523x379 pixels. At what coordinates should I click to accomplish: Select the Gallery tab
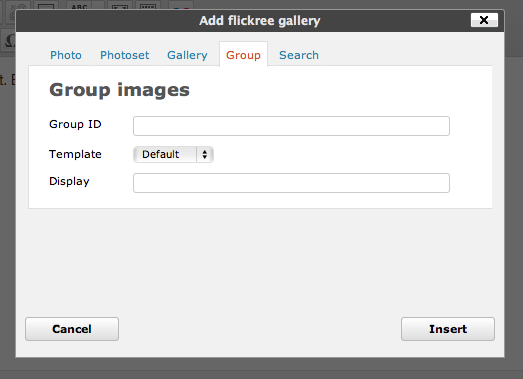(187, 55)
